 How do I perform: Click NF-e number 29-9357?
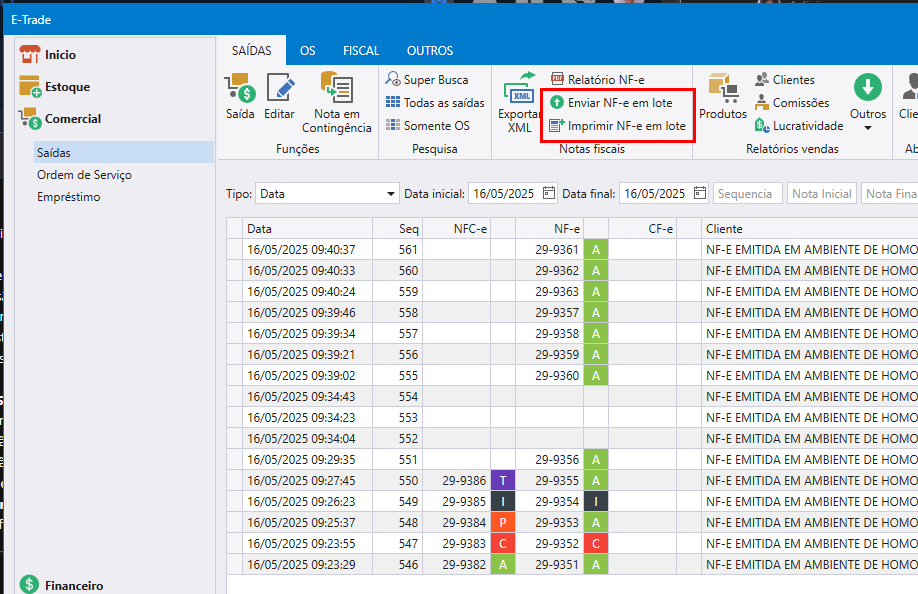click(x=556, y=313)
